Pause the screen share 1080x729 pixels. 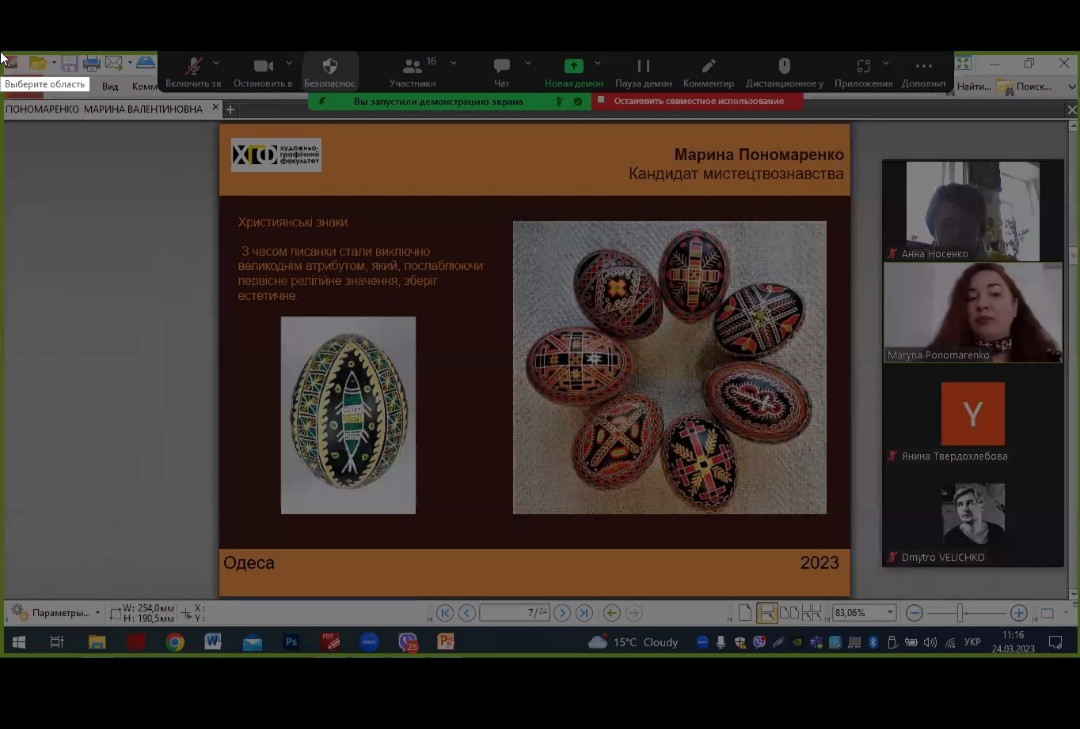coord(643,67)
